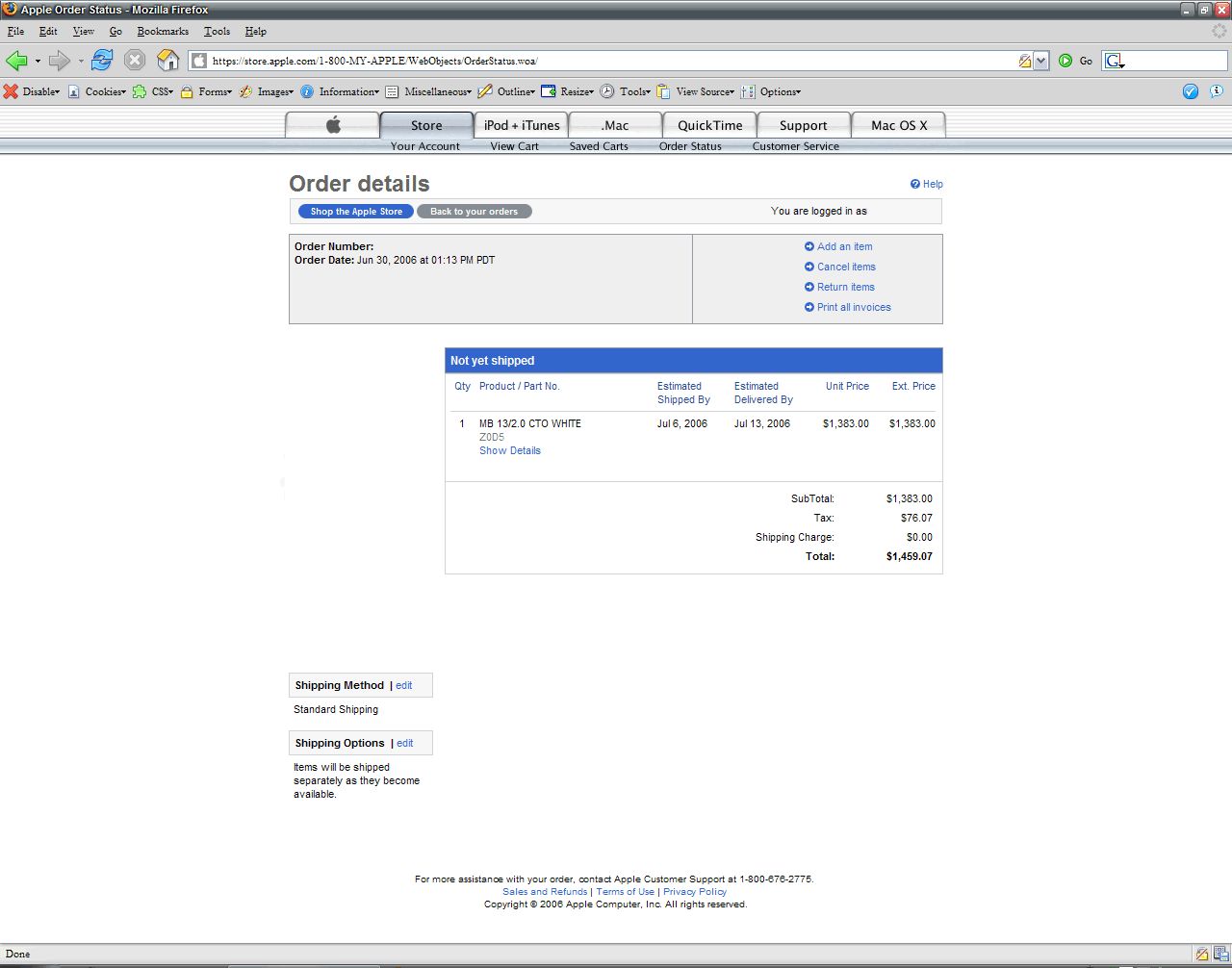This screenshot has width=1232, height=968.
Task: Click in the address bar URL field
Action: tap(612, 61)
